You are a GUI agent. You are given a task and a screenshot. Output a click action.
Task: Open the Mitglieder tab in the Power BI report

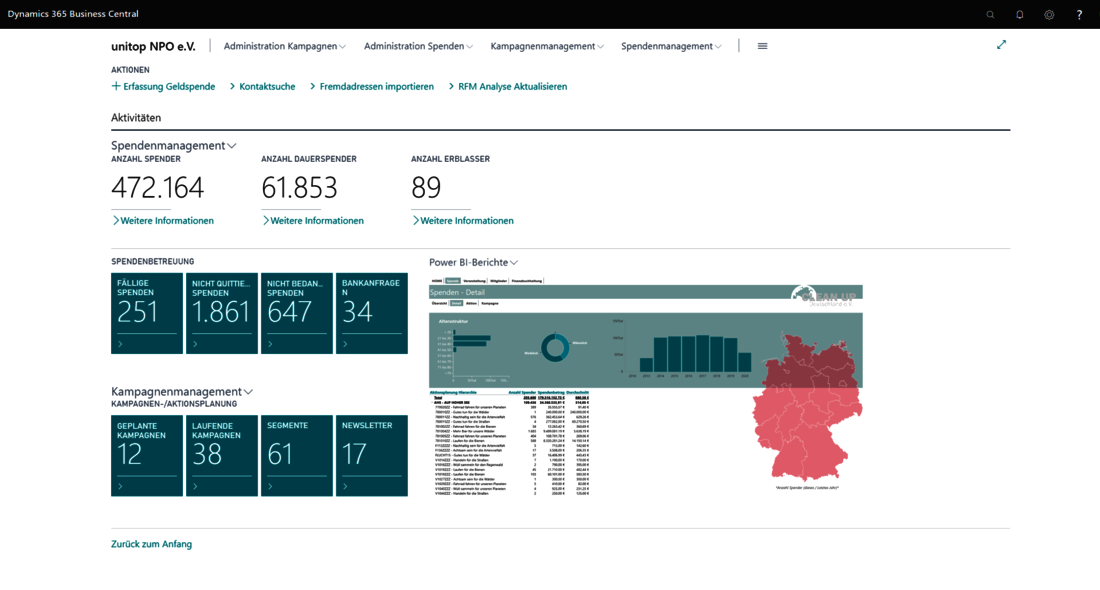pyautogui.click(x=498, y=281)
